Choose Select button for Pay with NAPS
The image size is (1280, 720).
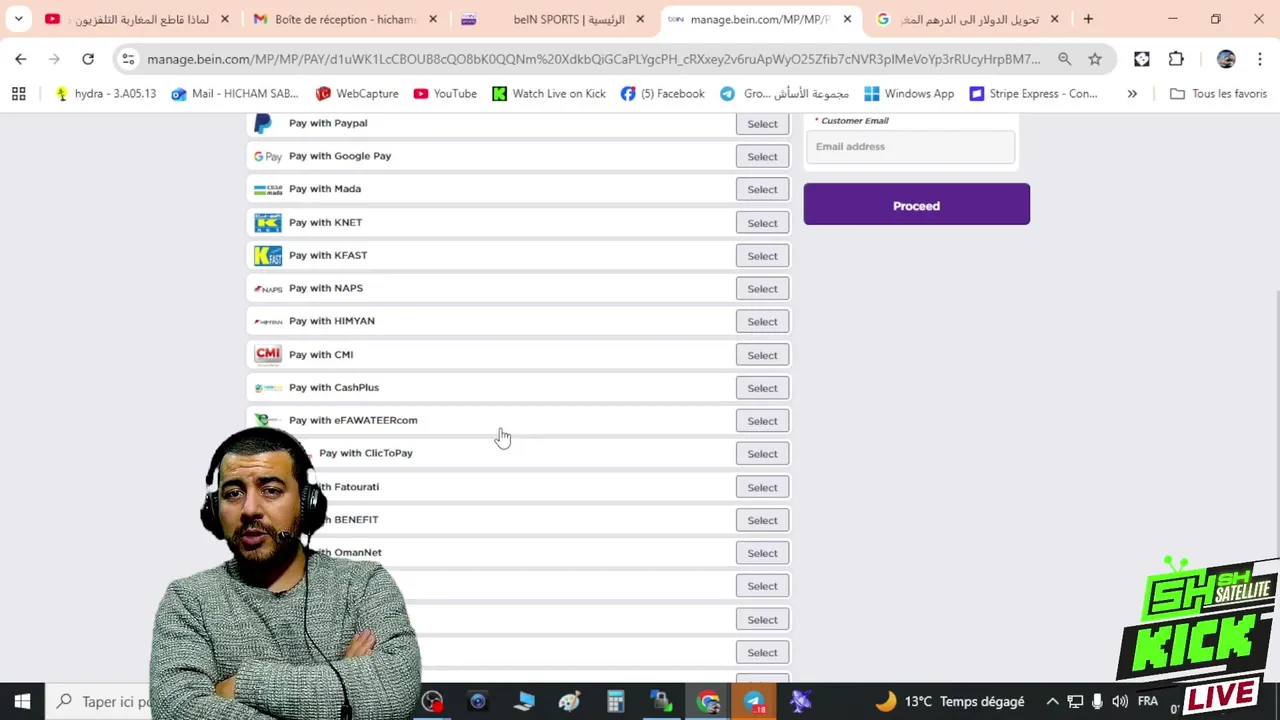pos(762,289)
